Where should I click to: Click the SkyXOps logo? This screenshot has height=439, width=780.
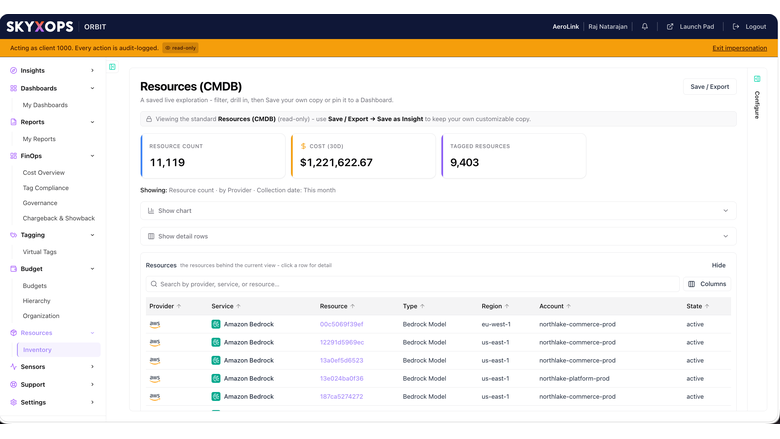click(x=40, y=27)
